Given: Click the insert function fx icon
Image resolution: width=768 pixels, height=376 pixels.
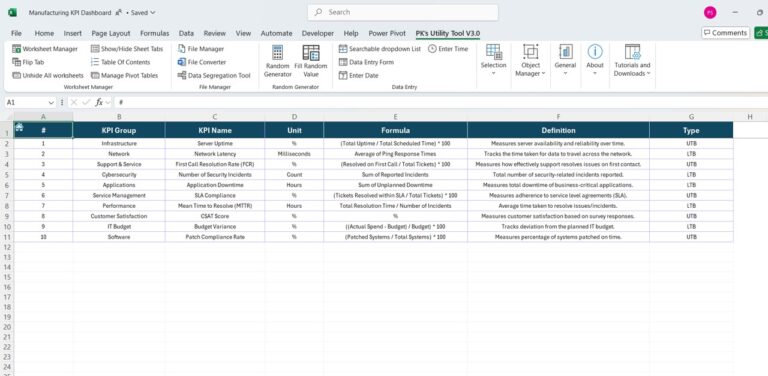Looking at the screenshot, I should tap(98, 102).
